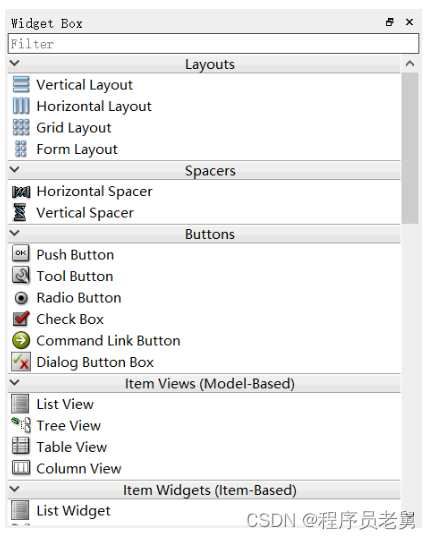Collapse the Layouts category chevron

15,64
